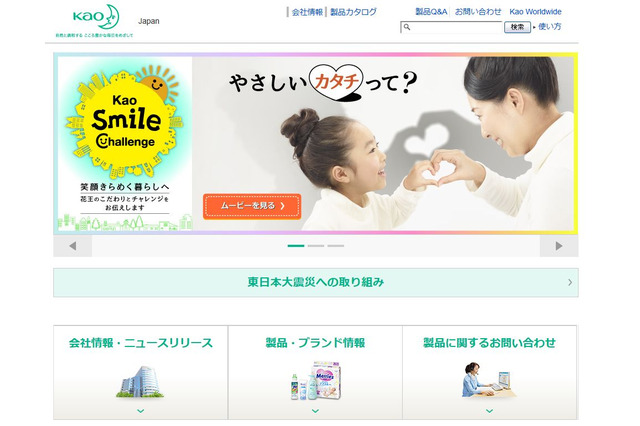Click the Kao moon logo
The width and height of the screenshot is (640, 426).
pyautogui.click(x=96, y=17)
